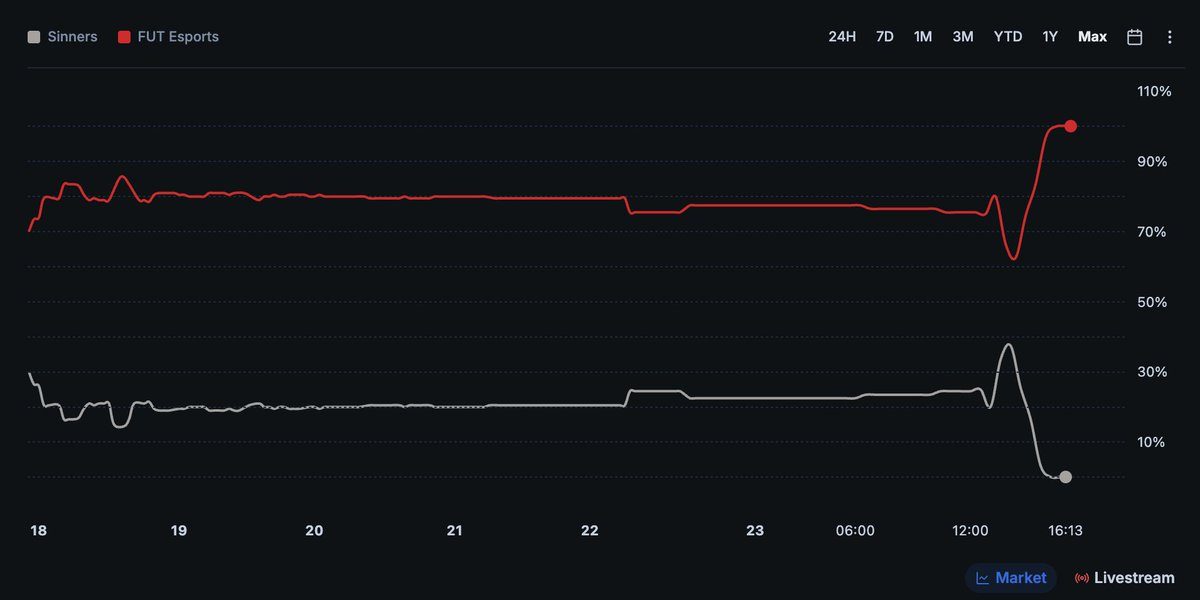
Task: Click the grey Sinners legend swatch
Action: click(34, 37)
